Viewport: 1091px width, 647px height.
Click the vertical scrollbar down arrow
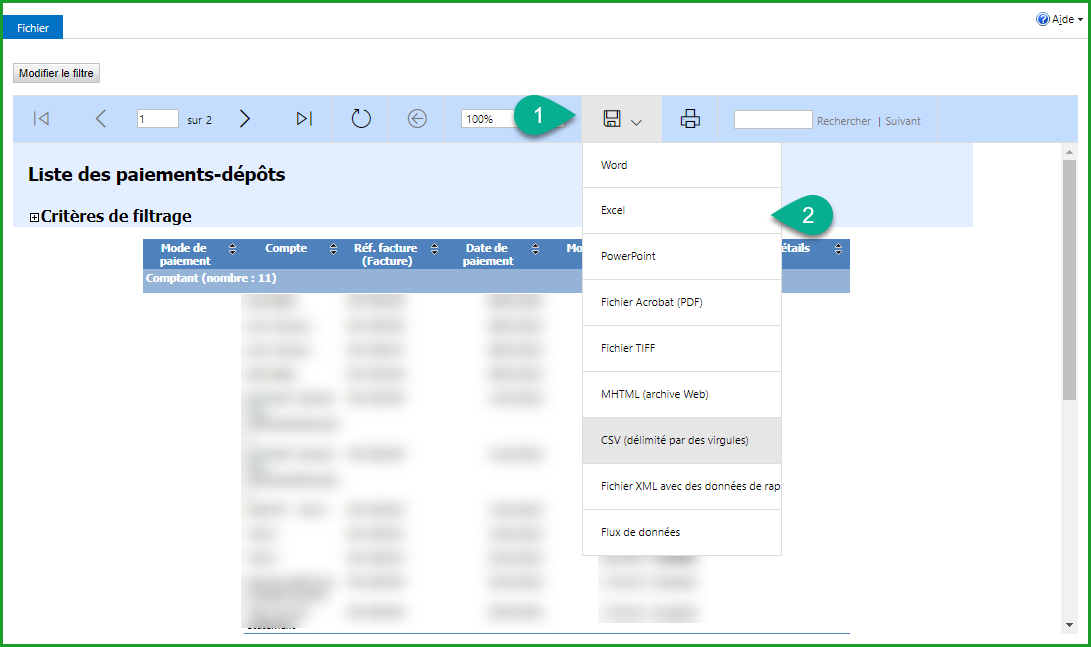(1069, 625)
